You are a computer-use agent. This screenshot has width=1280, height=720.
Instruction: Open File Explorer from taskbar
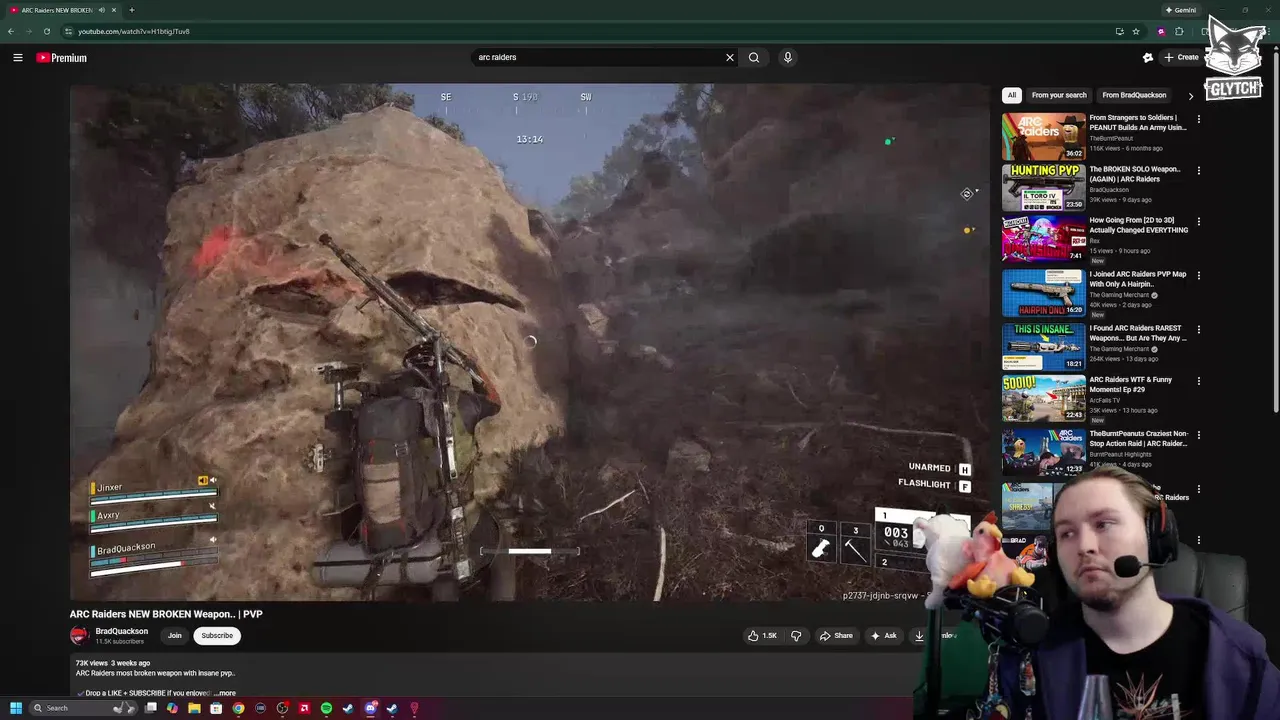point(194,708)
